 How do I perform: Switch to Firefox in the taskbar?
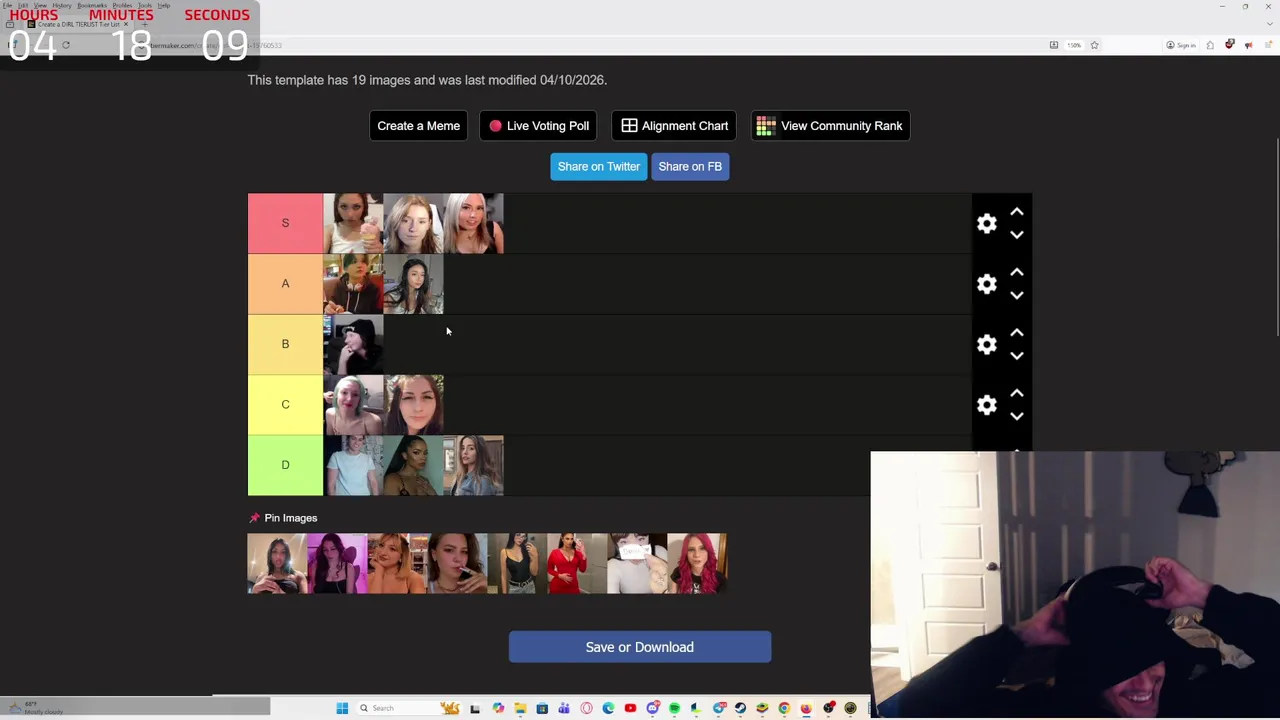pos(806,708)
